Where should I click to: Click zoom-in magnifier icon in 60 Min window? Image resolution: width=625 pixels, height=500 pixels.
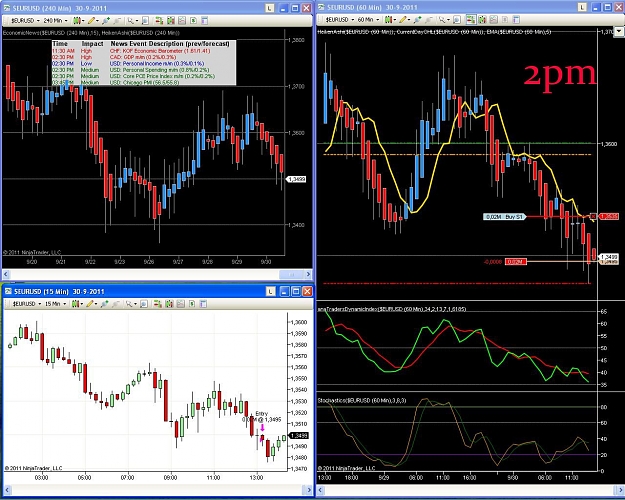pyautogui.click(x=457, y=20)
